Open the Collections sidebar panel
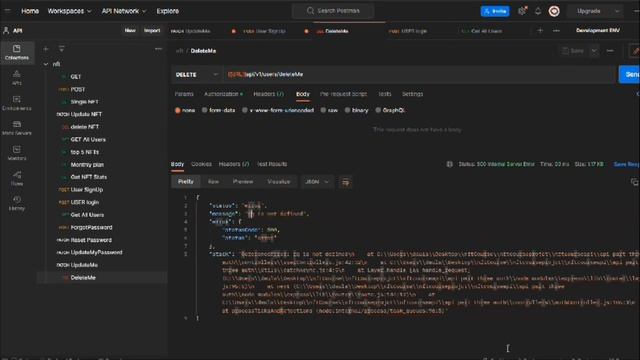This screenshot has height=360, width=640. coord(17,53)
